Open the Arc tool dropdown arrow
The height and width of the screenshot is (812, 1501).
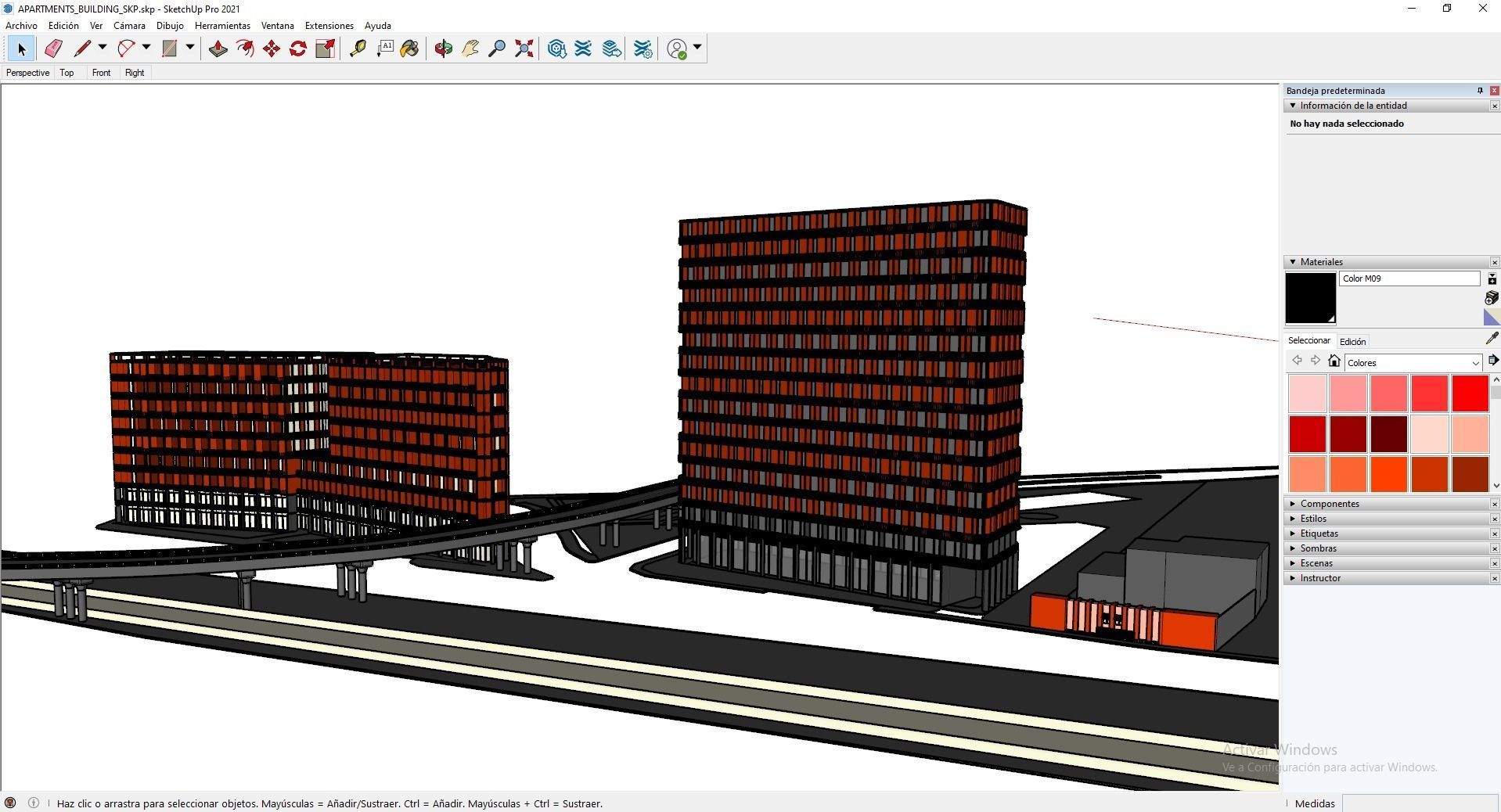146,48
